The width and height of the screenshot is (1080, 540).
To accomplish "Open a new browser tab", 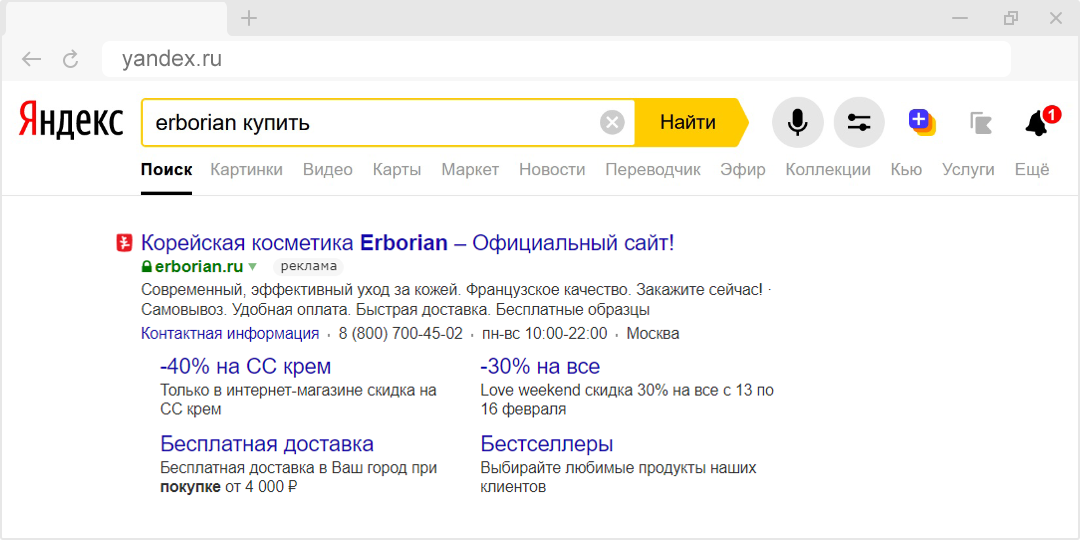I will 249,18.
